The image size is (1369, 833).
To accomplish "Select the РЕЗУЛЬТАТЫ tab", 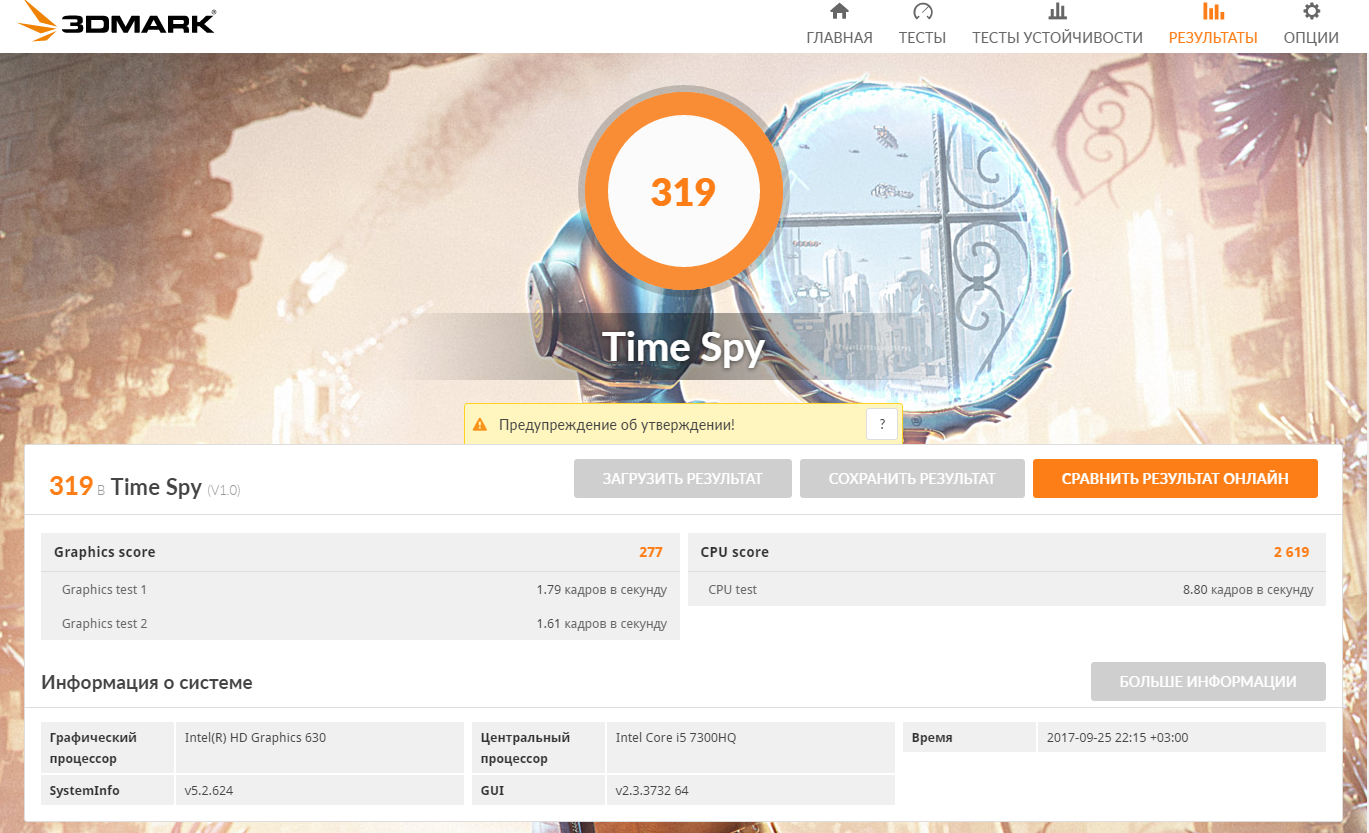I will coord(1213,38).
